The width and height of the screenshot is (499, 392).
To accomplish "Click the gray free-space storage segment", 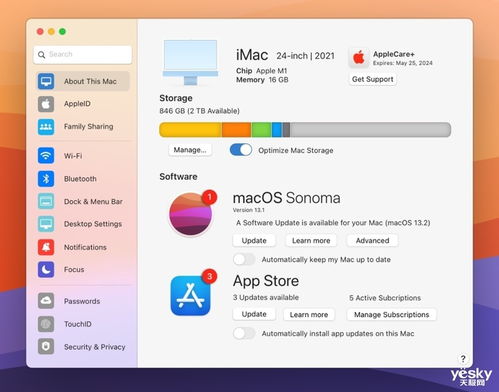I will click(370, 130).
